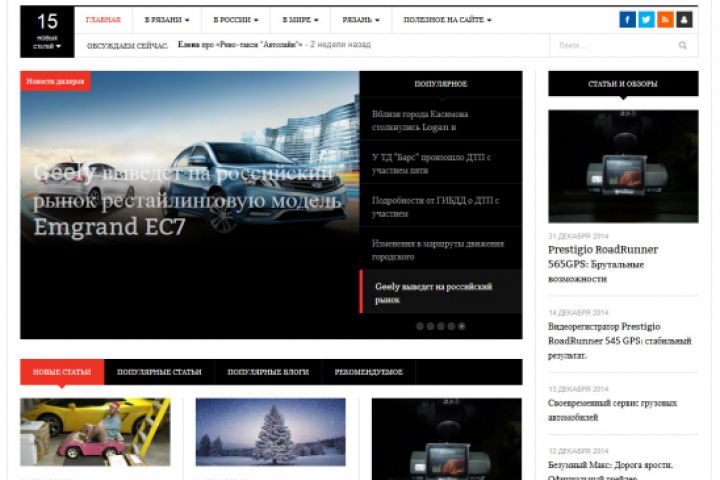Click the ПОПУЛЯРНОЕ panel header
Viewport: 720px width, 480px height.
(441, 84)
